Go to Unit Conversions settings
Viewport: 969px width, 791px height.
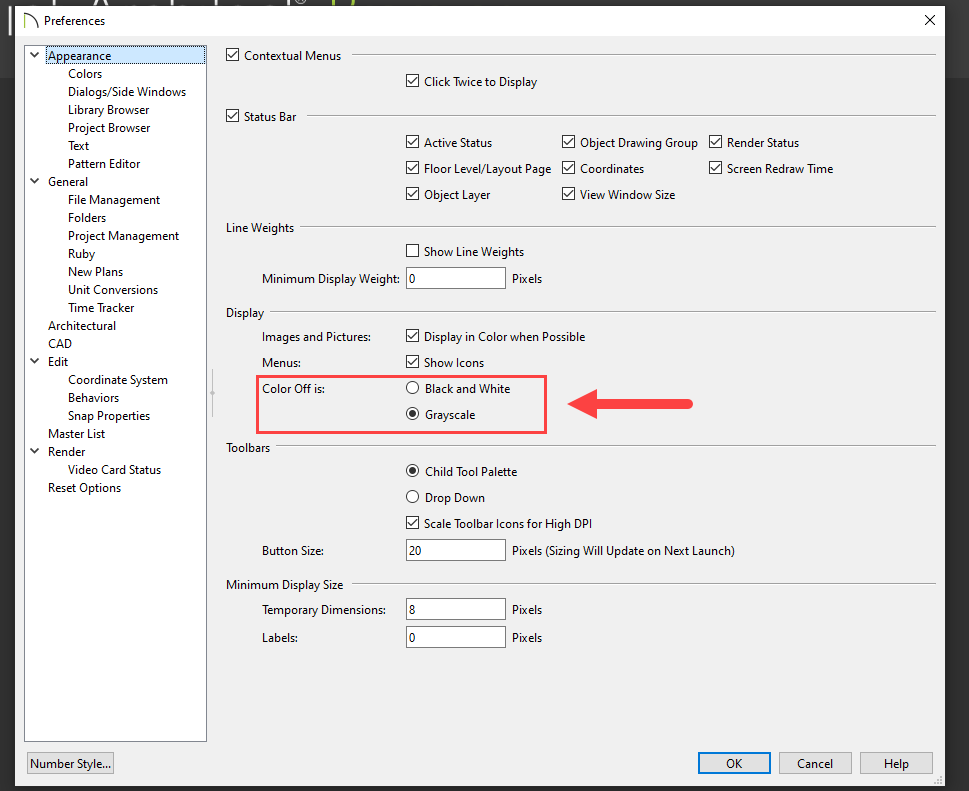click(x=112, y=290)
